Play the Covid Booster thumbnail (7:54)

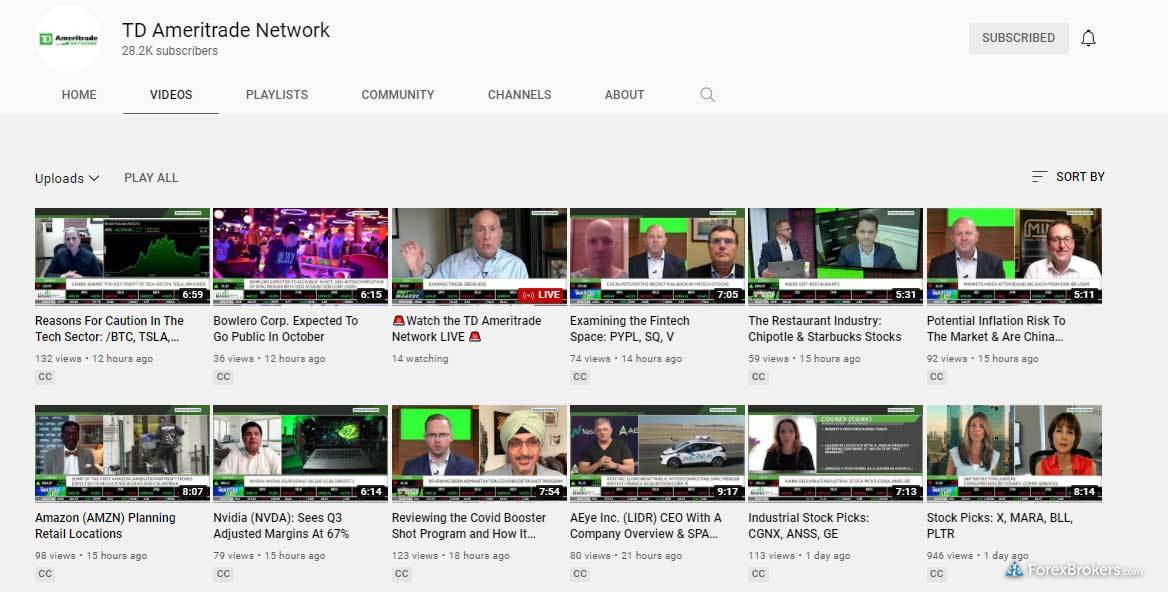point(479,453)
